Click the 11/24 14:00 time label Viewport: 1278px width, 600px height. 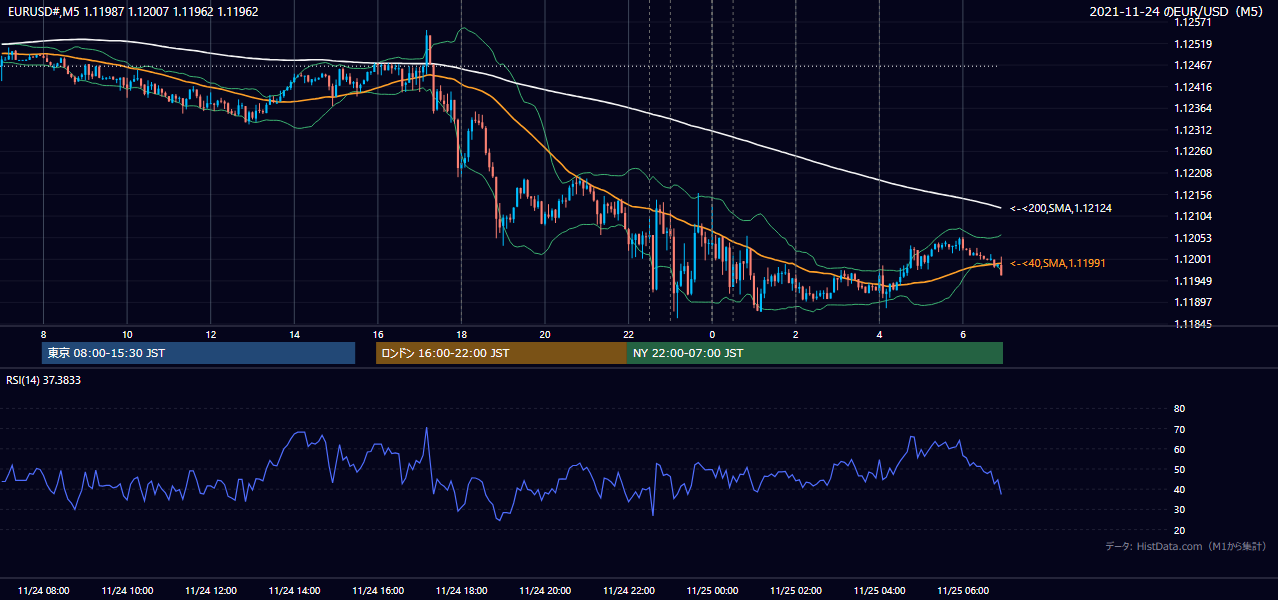[x=294, y=591]
